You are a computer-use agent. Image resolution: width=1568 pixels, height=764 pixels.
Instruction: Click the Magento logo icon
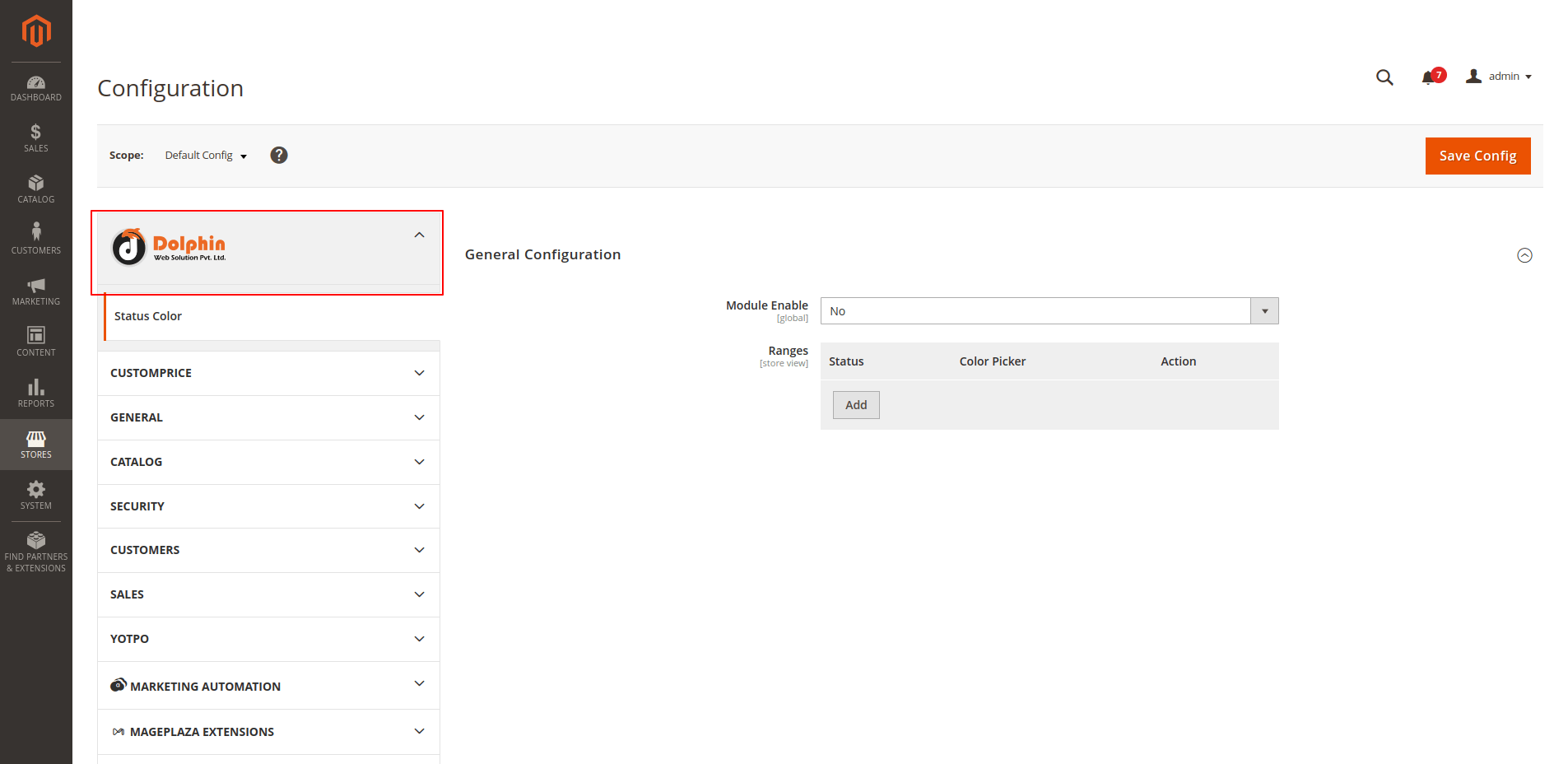pyautogui.click(x=36, y=31)
